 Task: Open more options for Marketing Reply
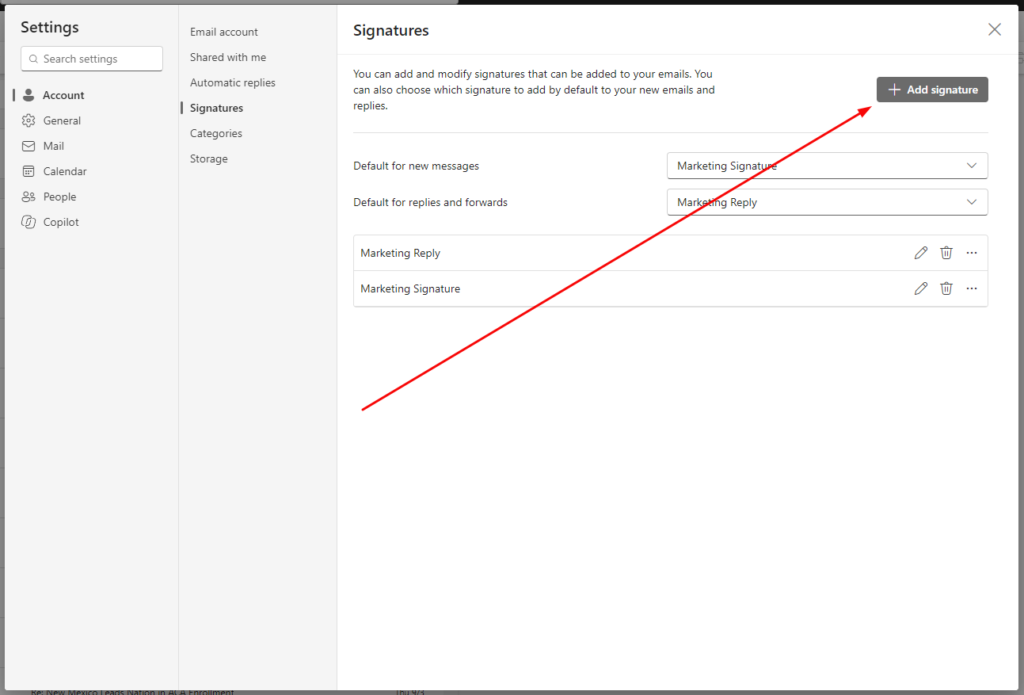[972, 253]
